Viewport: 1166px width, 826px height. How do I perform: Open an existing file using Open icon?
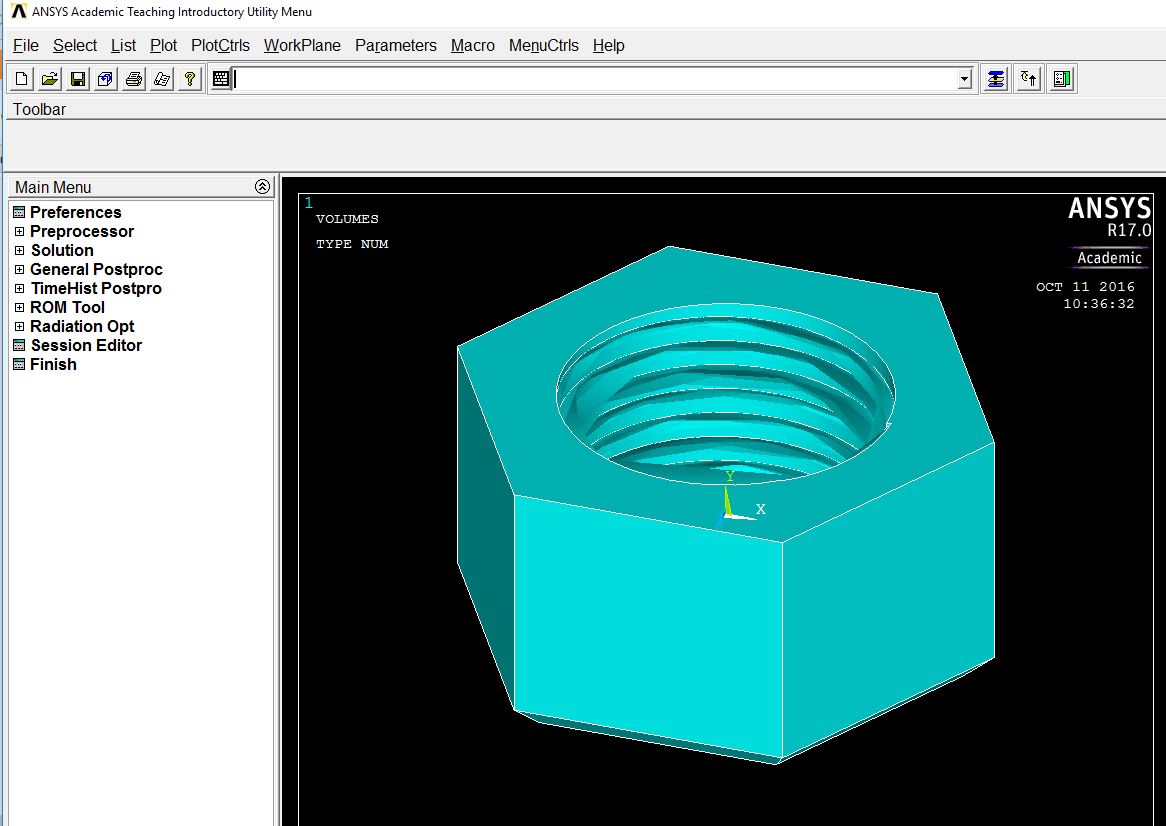[49, 78]
